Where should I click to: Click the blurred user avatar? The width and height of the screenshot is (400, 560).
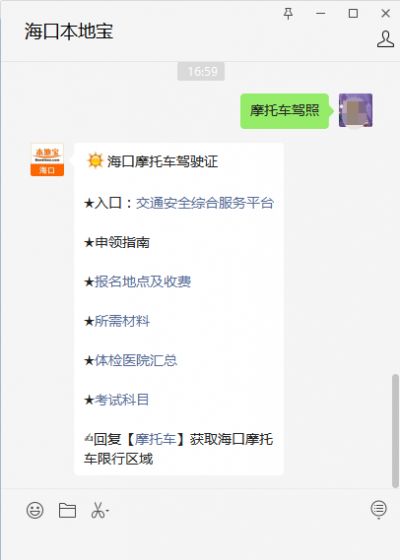coord(355,110)
